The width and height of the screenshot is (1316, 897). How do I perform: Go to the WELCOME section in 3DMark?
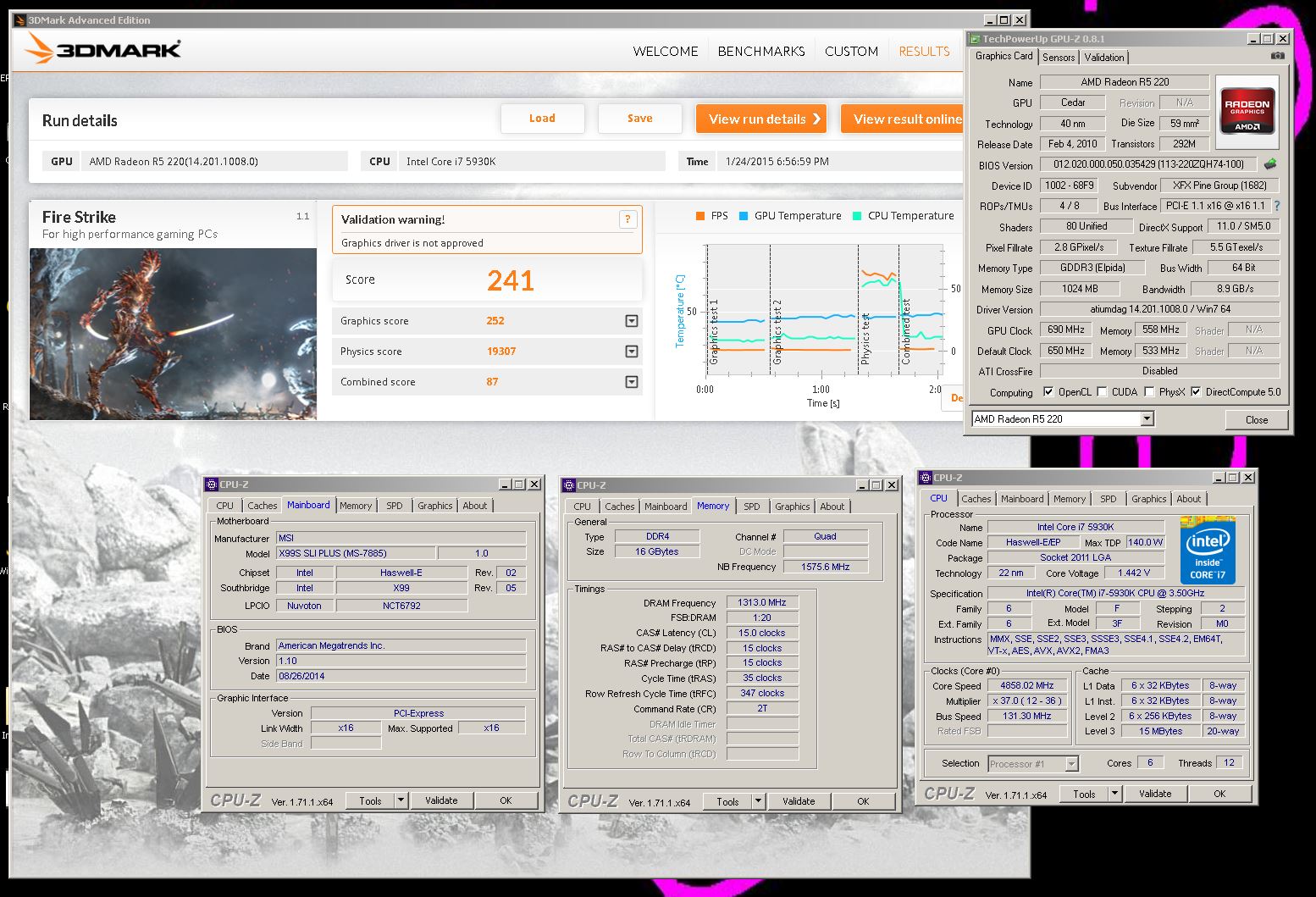click(x=666, y=52)
